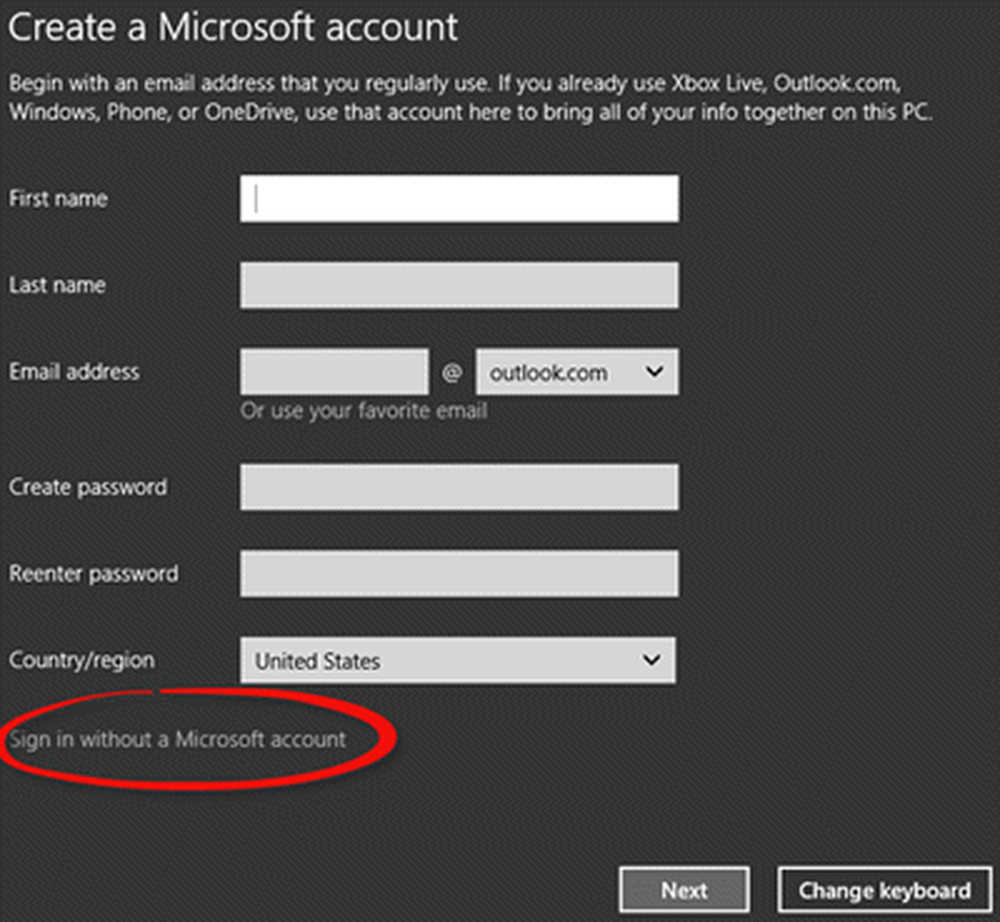1000x922 pixels.
Task: Click 'Sign in without a Microsoft account'
Action: [177, 740]
